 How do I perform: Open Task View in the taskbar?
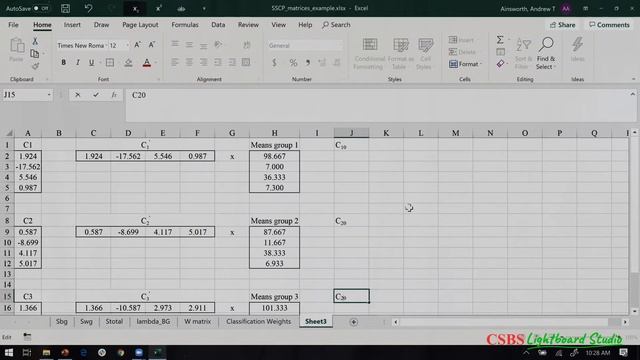coord(27,353)
